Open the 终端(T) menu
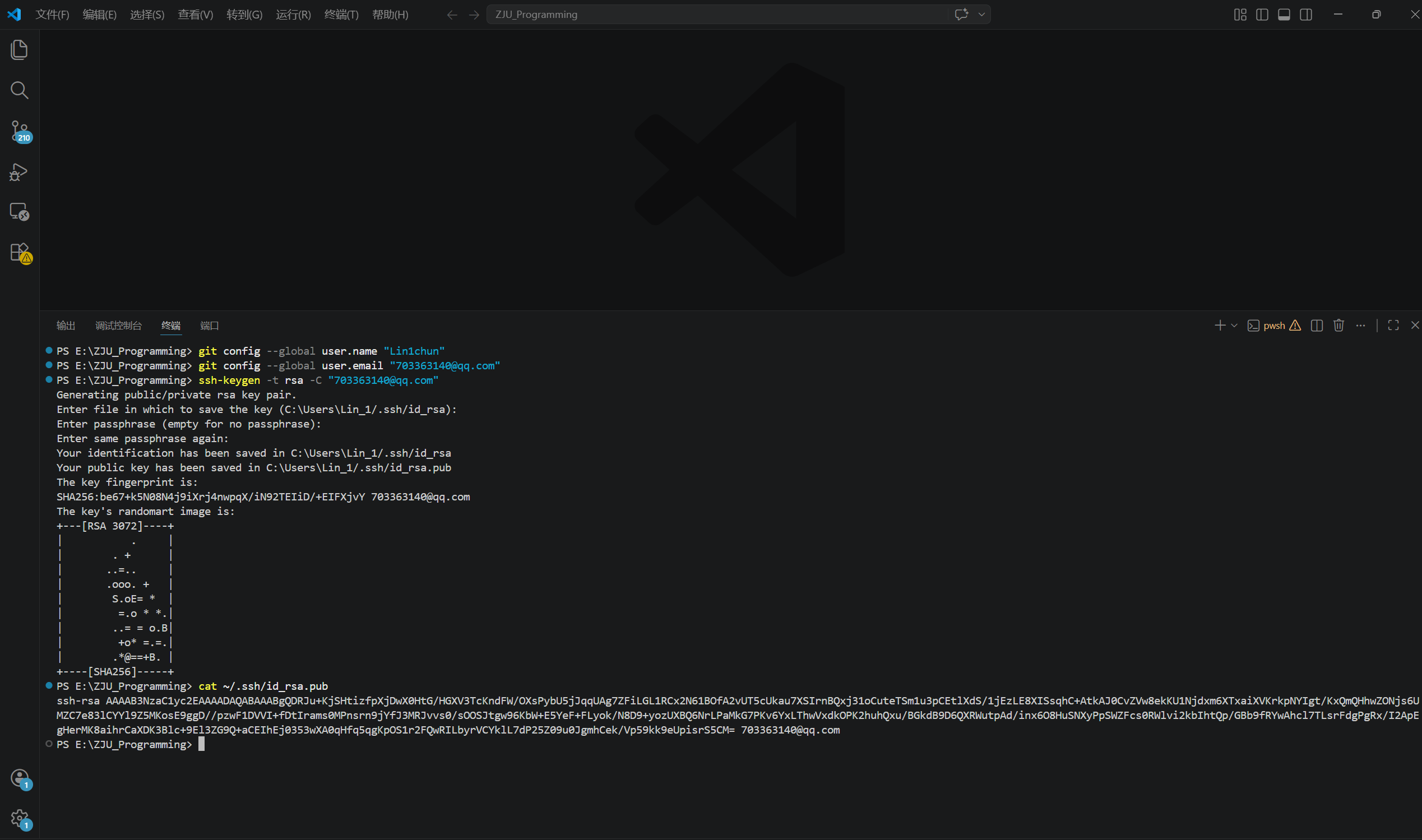Viewport: 1422px width, 840px height. [341, 15]
